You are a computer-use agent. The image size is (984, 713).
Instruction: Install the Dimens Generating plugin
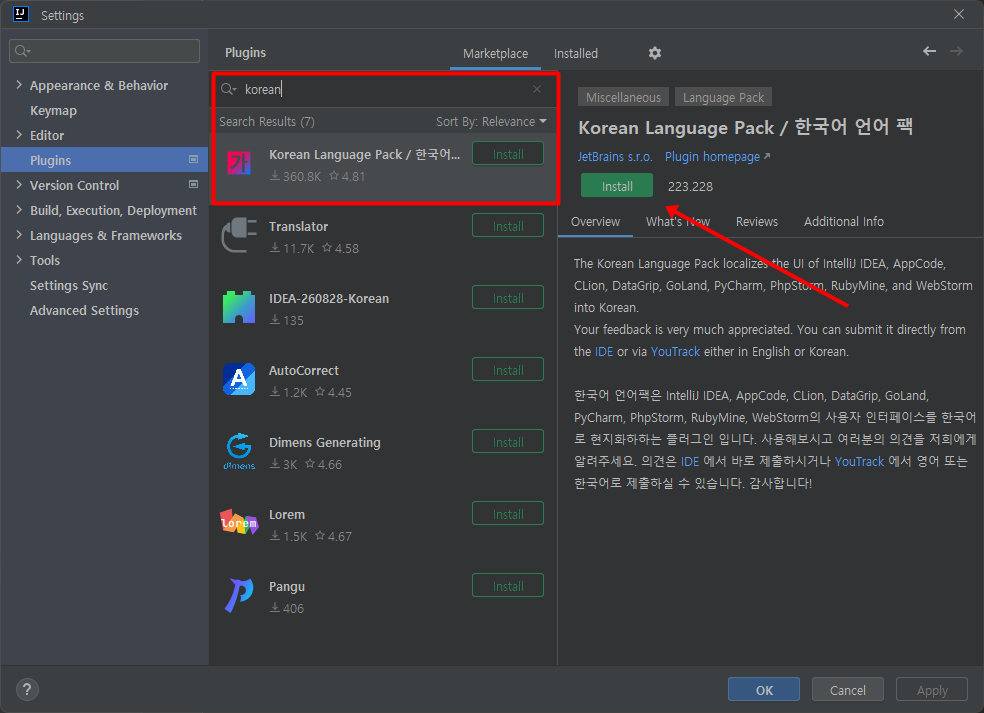coord(508,442)
